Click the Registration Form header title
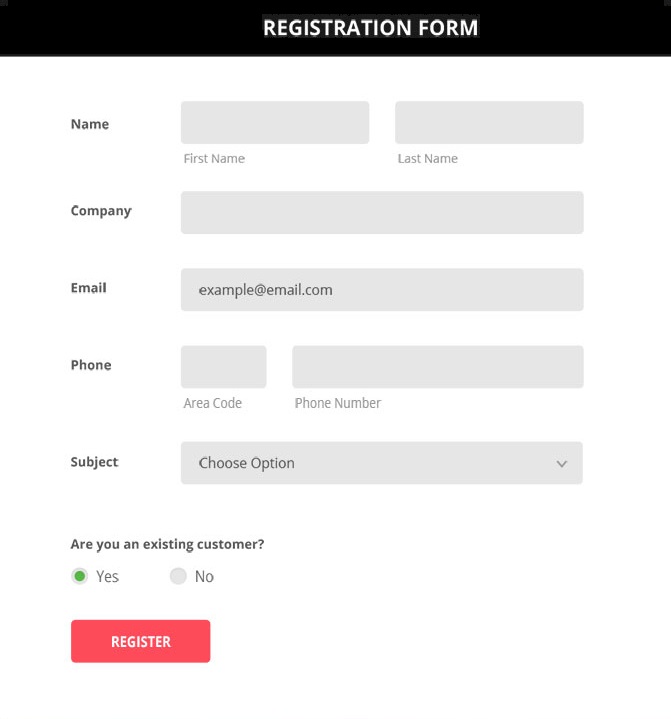This screenshot has width=671, height=719. [370, 28]
